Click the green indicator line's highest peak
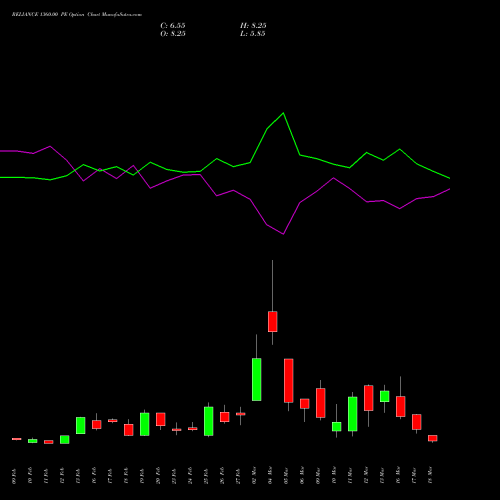 [283, 113]
